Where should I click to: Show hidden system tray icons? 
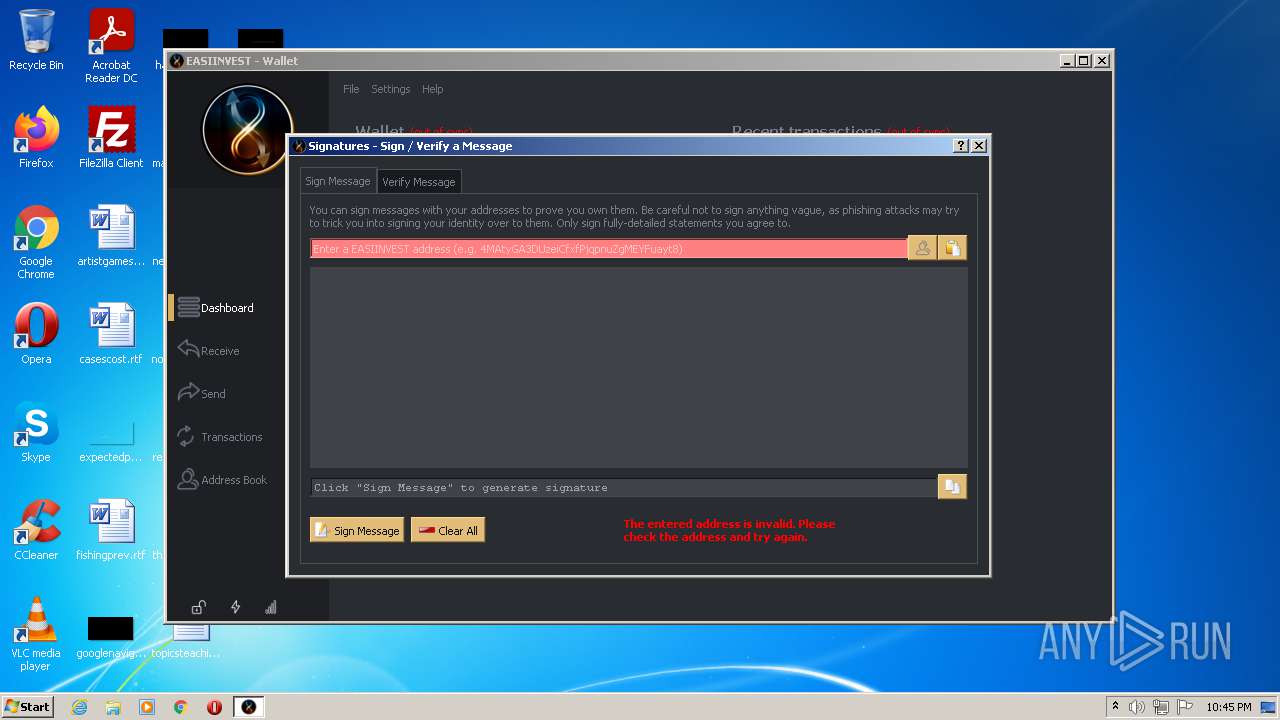coord(1115,707)
